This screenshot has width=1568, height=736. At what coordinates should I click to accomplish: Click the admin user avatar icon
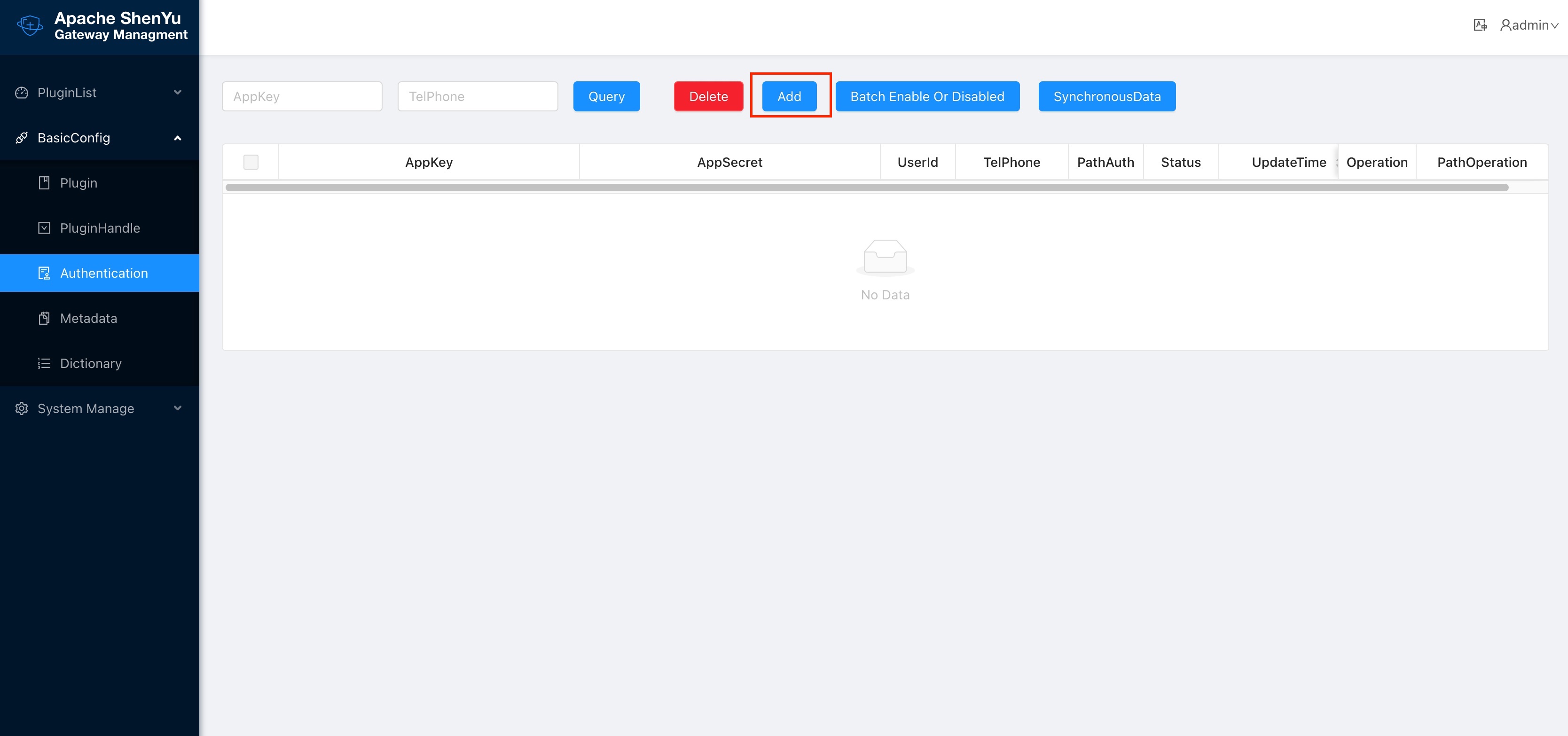[1505, 25]
